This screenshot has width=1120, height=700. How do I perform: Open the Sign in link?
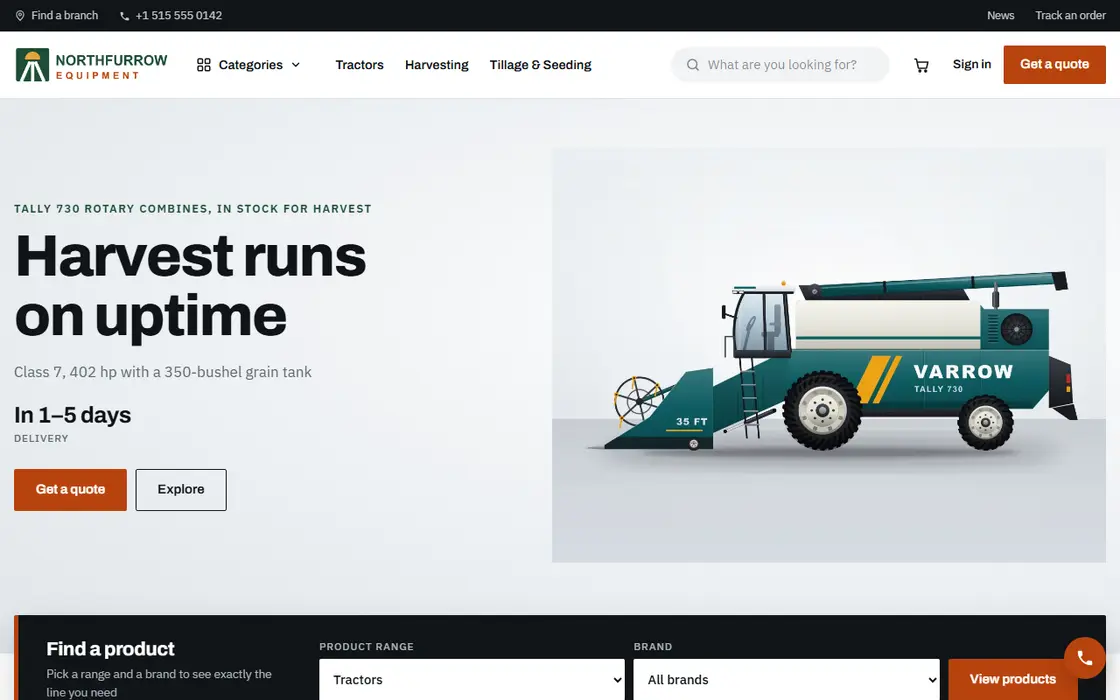point(971,64)
